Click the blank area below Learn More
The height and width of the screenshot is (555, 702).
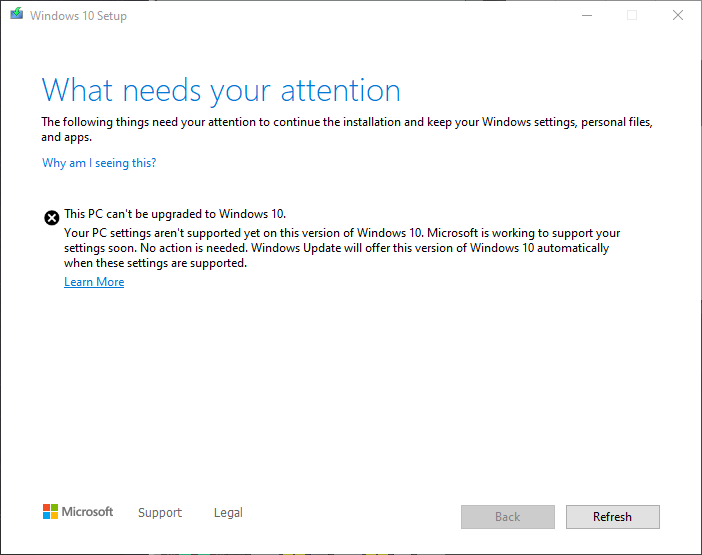[x=350, y=390]
